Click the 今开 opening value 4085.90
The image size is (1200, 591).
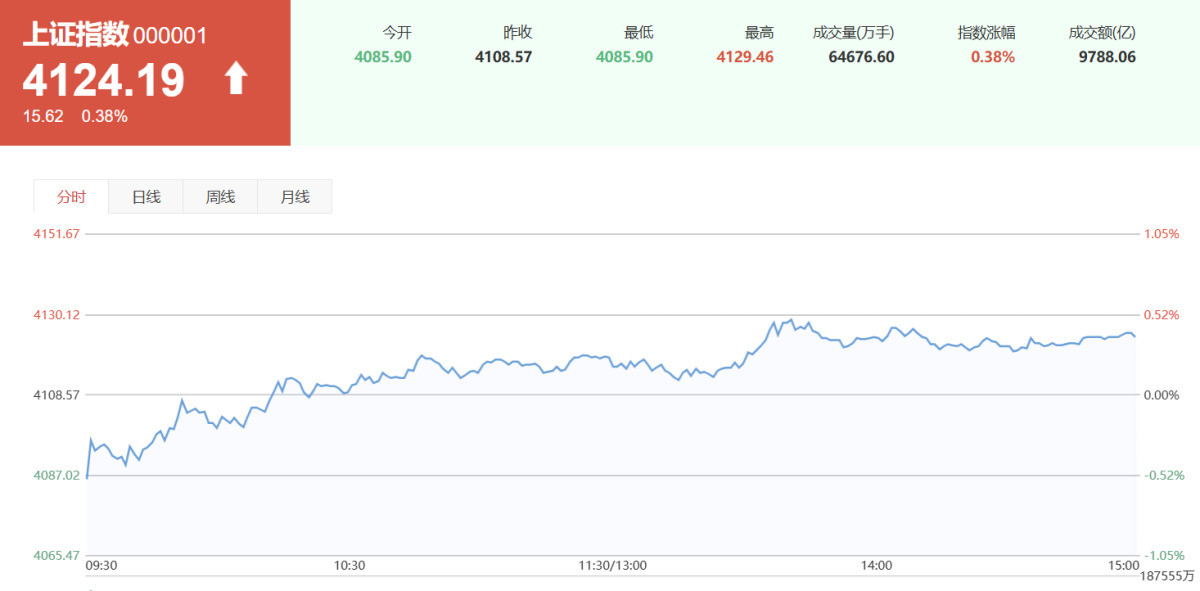tap(383, 57)
